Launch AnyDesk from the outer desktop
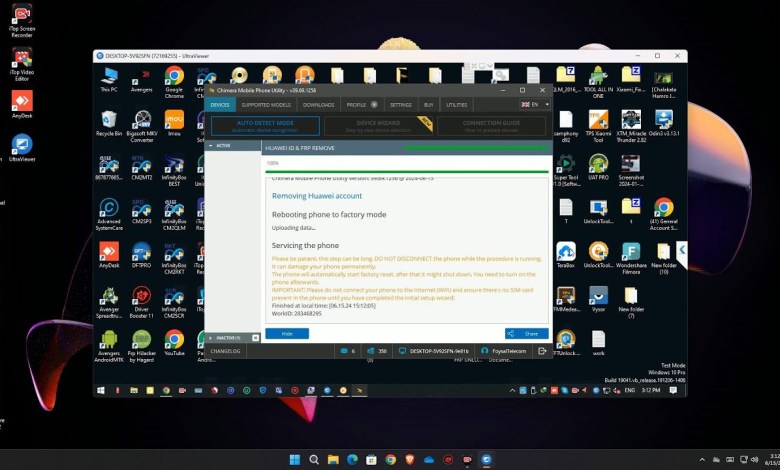Image resolution: width=780 pixels, height=470 pixels. [x=22, y=105]
